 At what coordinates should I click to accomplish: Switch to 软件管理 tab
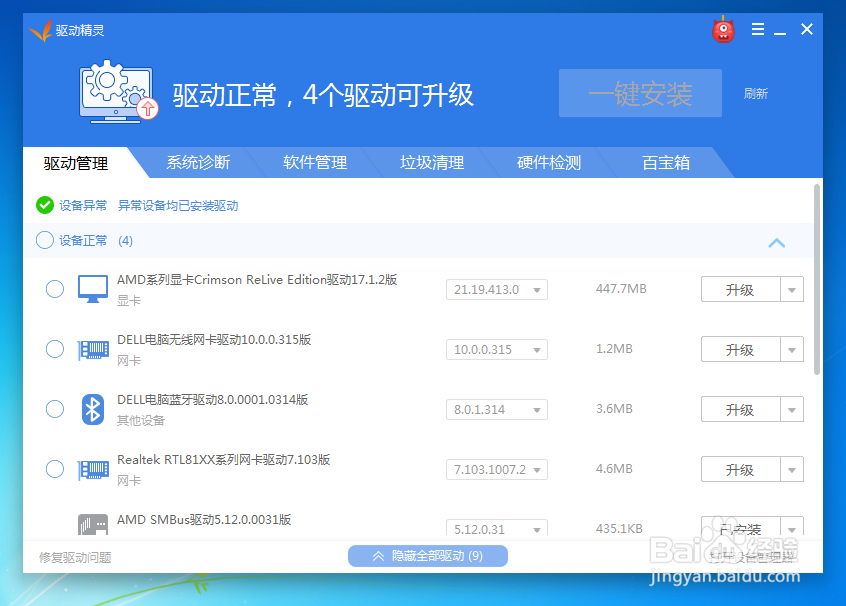[315, 162]
